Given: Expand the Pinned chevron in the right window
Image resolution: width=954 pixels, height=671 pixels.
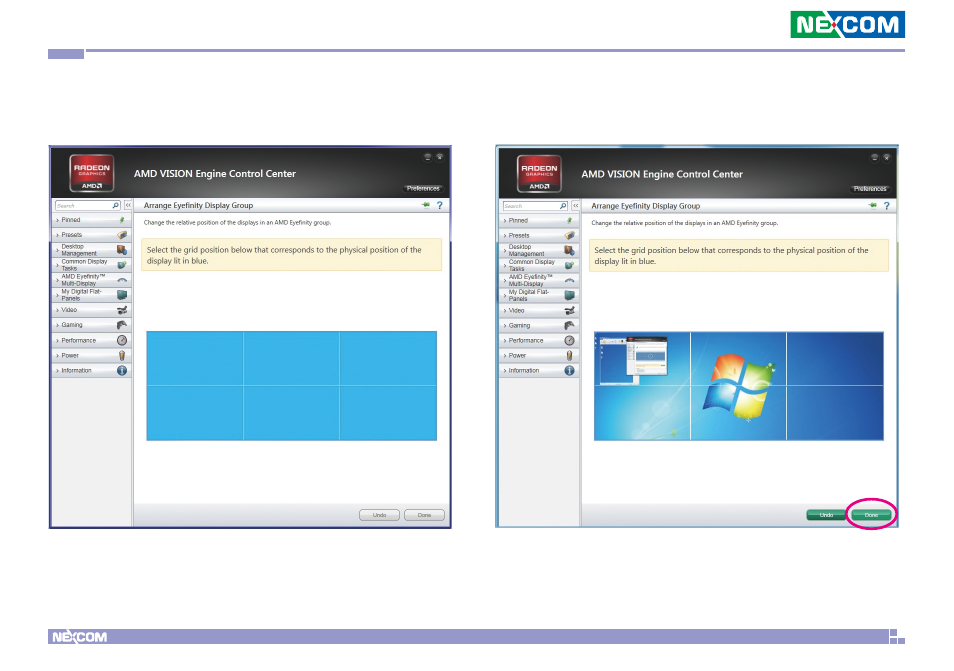Looking at the screenshot, I should [505, 221].
